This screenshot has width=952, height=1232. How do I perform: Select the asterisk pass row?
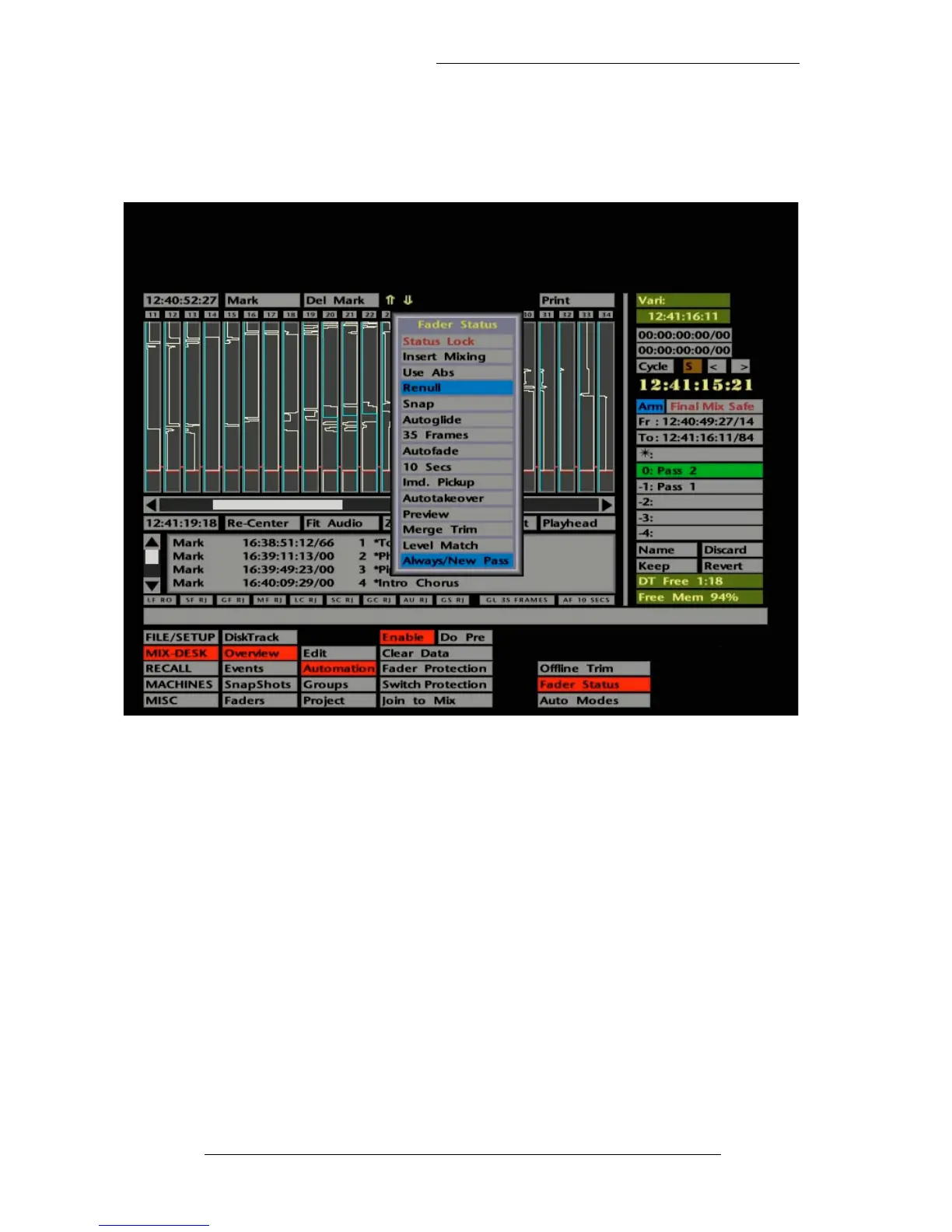[x=699, y=453]
